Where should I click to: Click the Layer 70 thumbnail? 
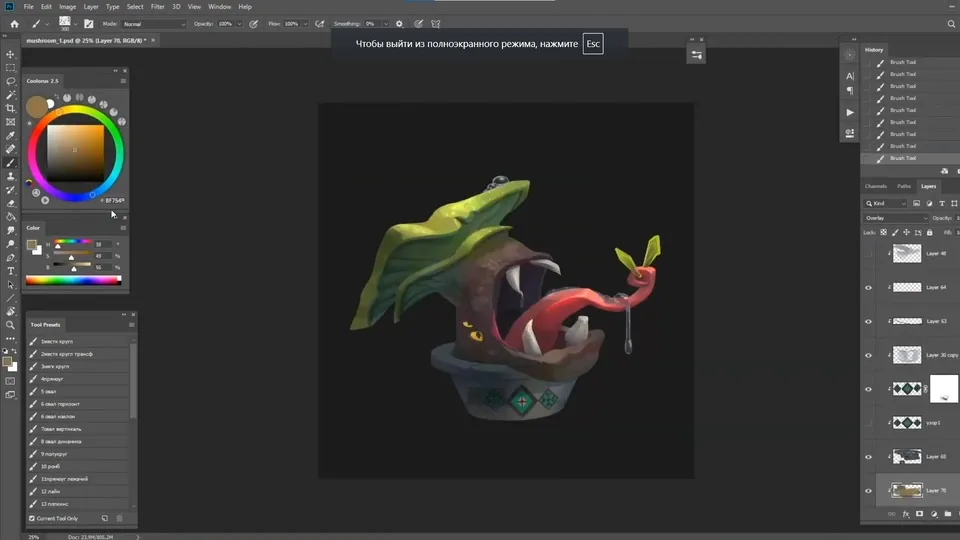point(907,490)
